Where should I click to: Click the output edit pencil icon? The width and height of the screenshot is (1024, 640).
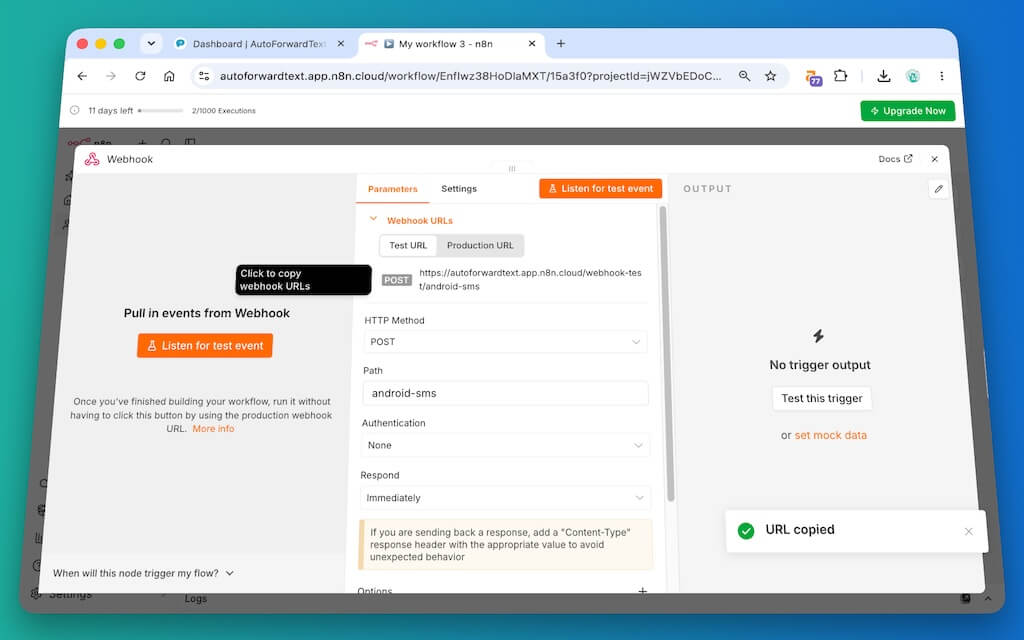pyautogui.click(x=938, y=189)
